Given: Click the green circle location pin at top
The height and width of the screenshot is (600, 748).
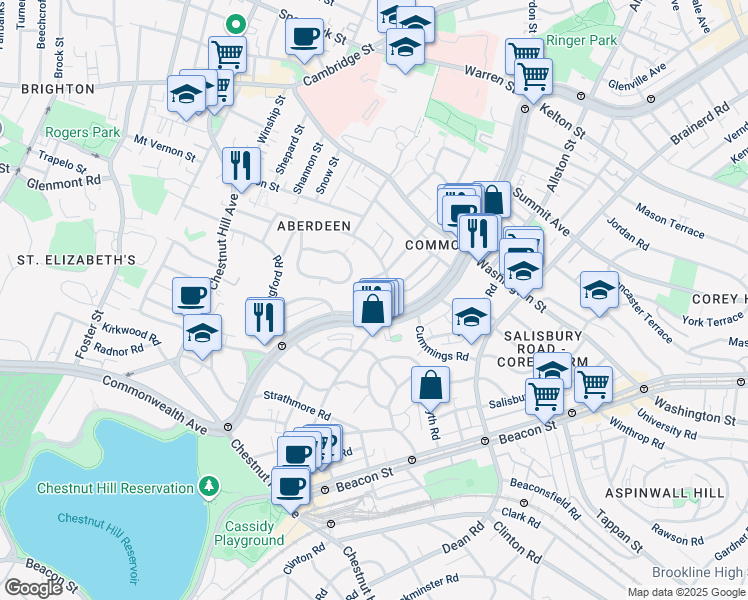Looking at the screenshot, I should pos(236,24).
